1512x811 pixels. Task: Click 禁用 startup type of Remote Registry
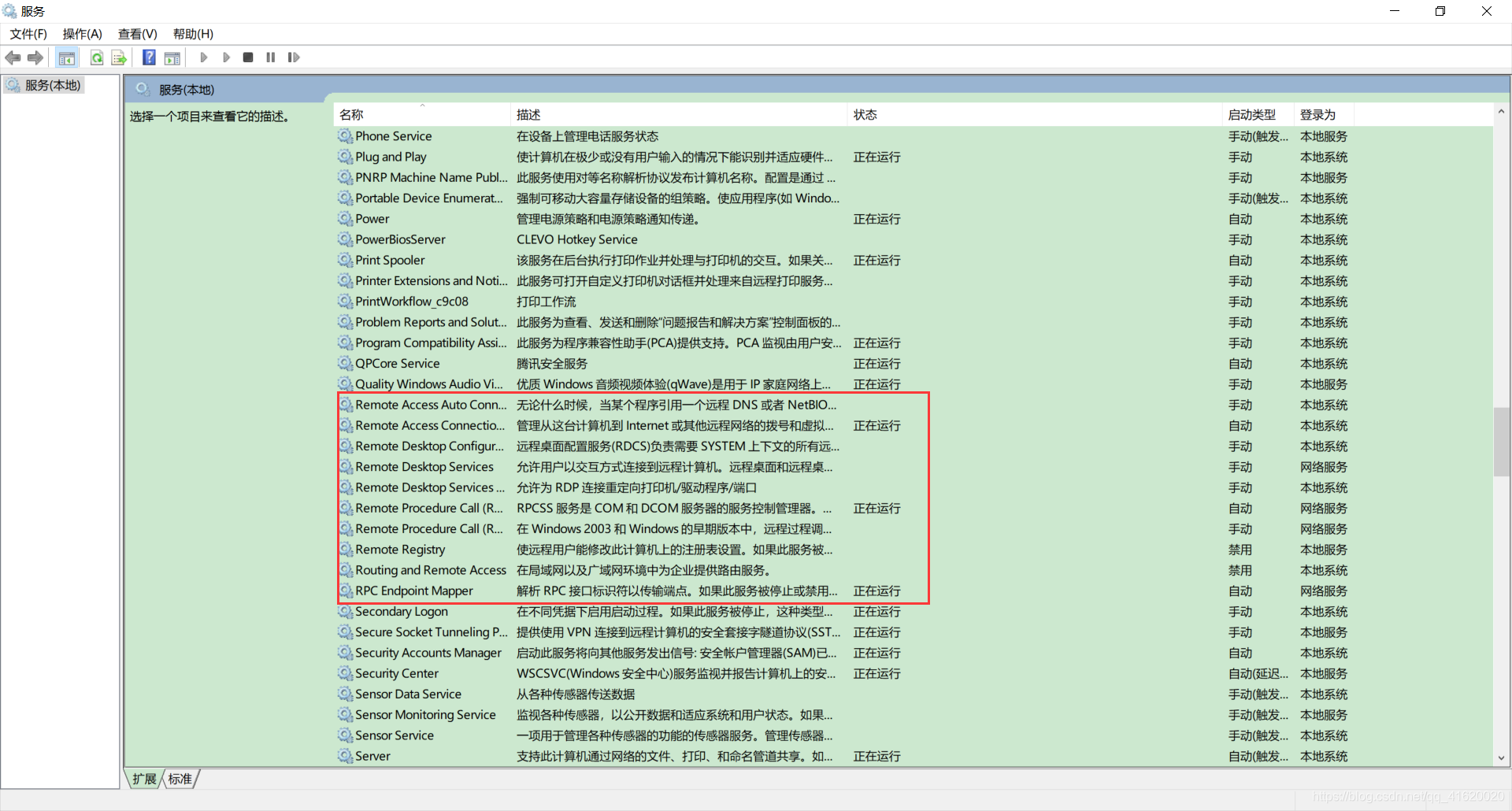point(1240,550)
